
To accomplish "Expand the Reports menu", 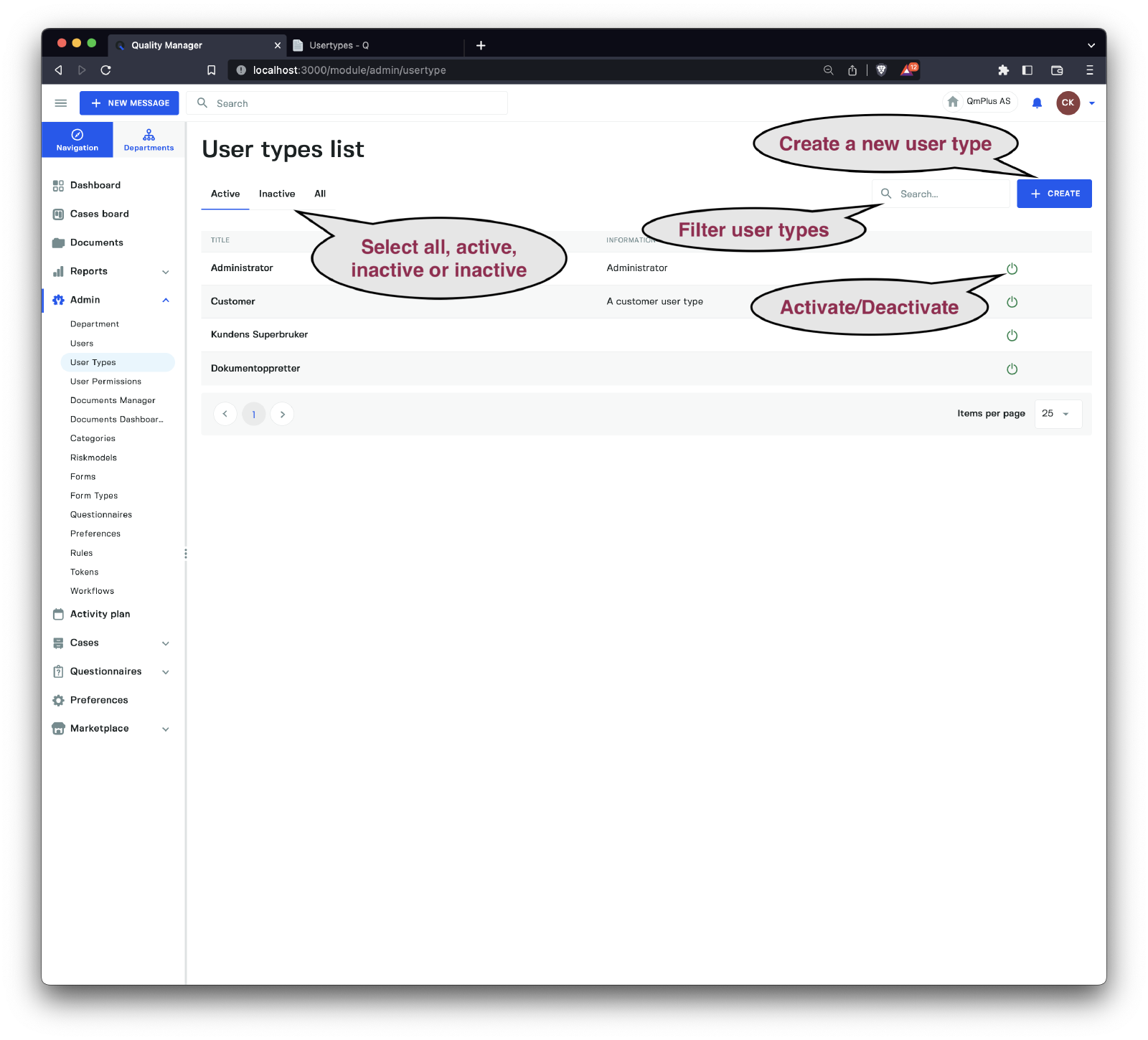I will 166,272.
